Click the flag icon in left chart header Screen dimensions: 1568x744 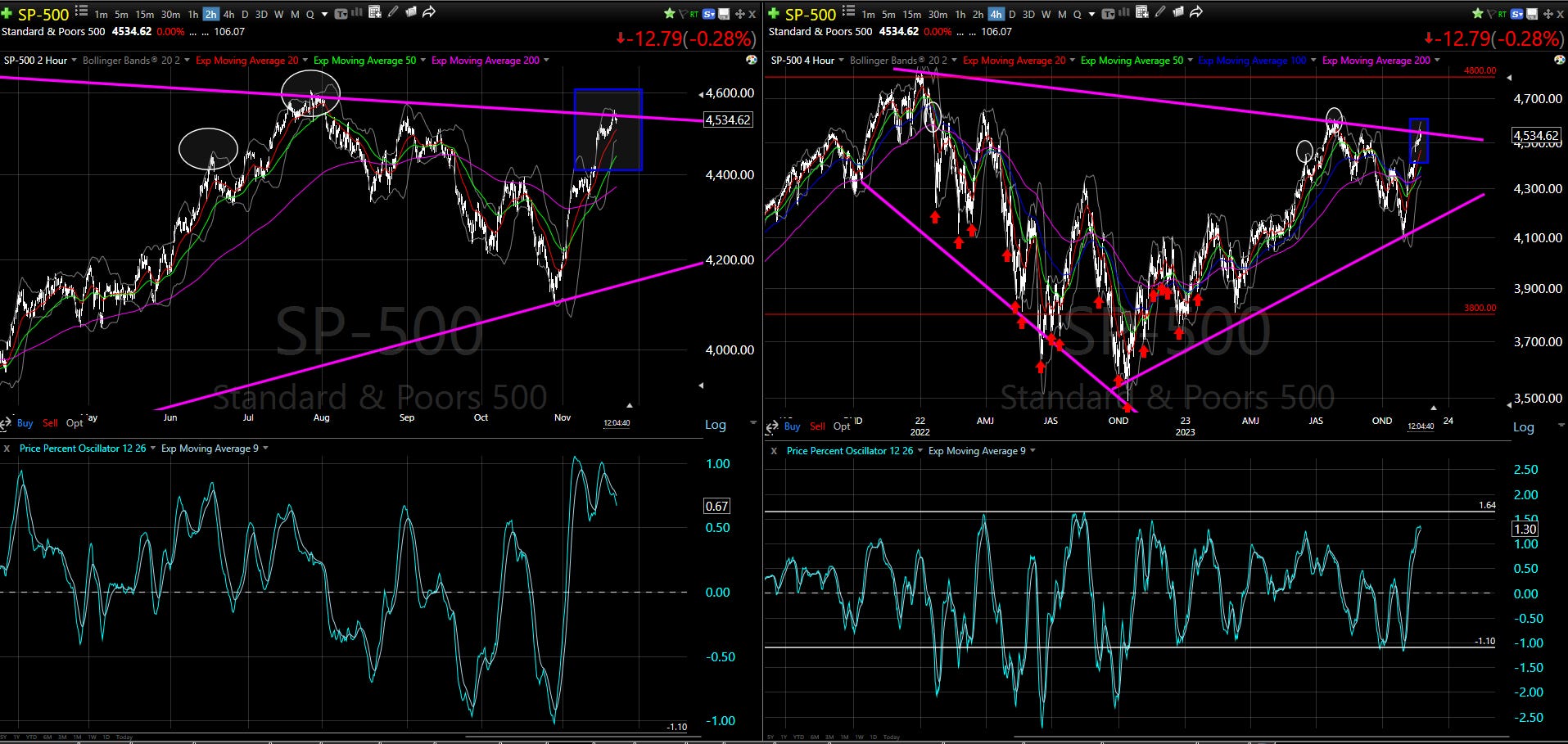tap(683, 15)
